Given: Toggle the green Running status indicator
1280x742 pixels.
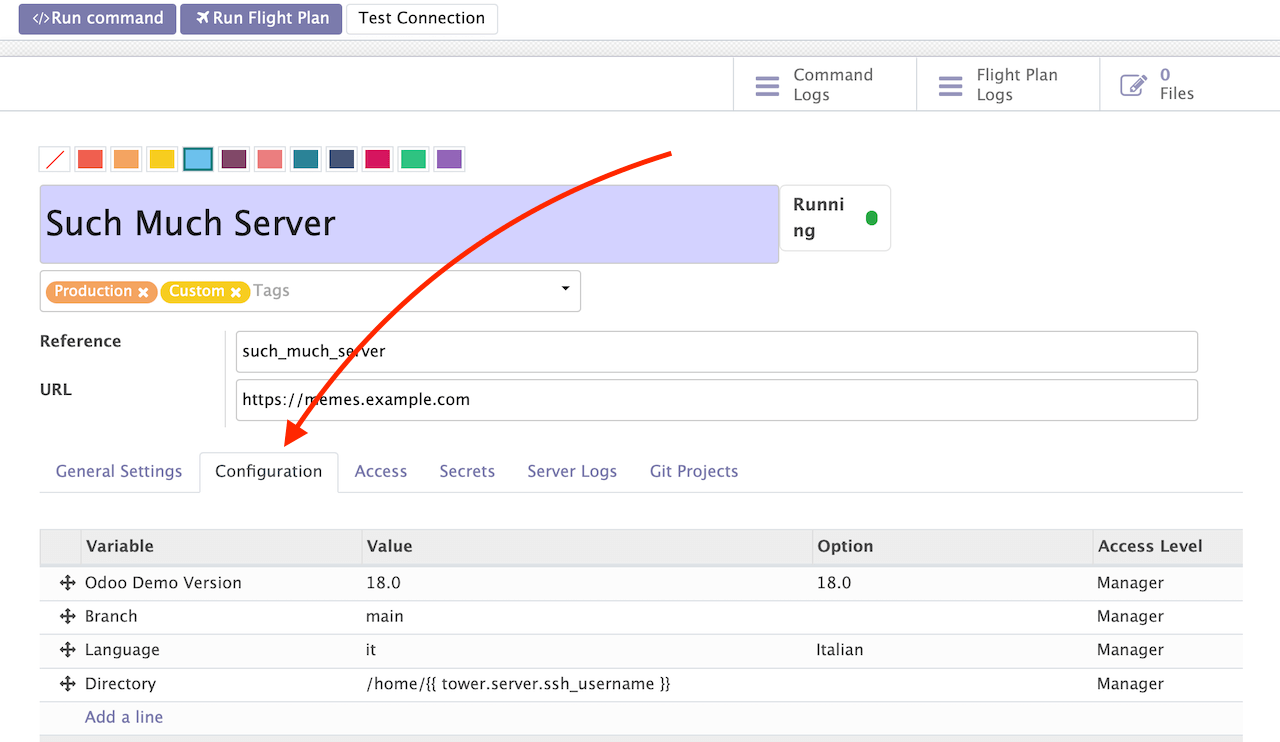Looking at the screenshot, I should pos(871,218).
